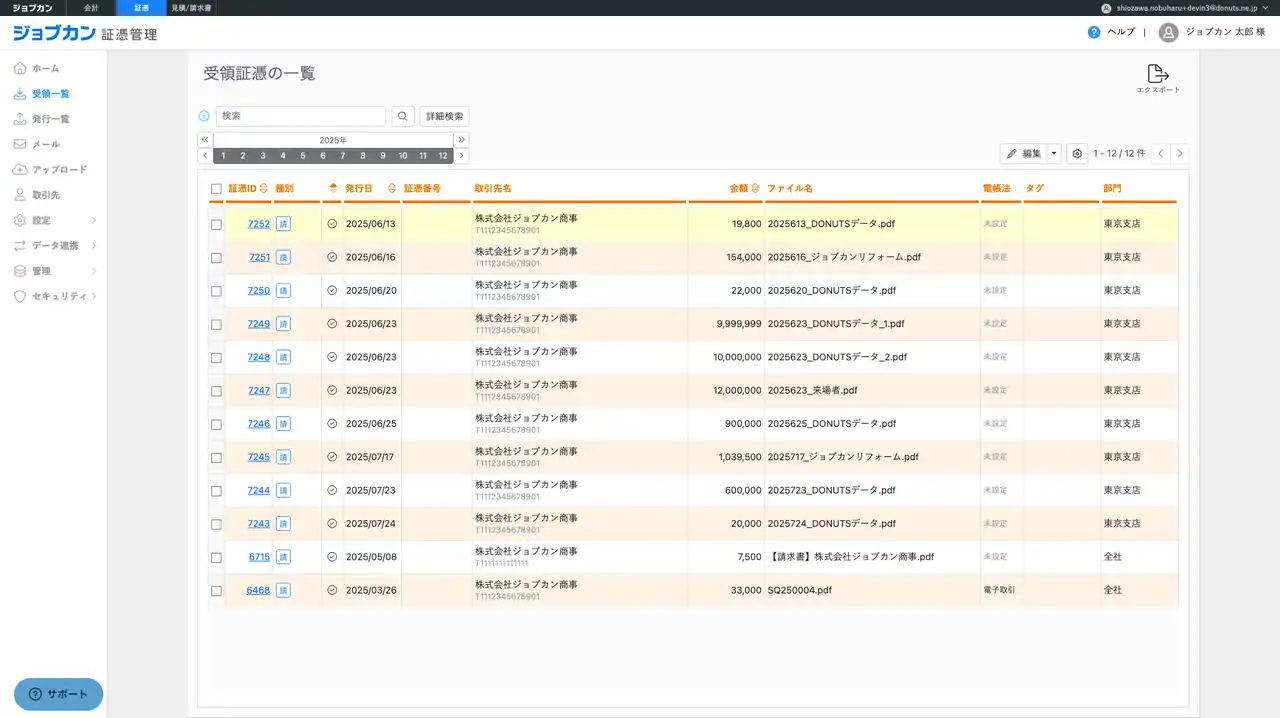
Task: Open voucher ID 7249 link
Action: (259, 324)
